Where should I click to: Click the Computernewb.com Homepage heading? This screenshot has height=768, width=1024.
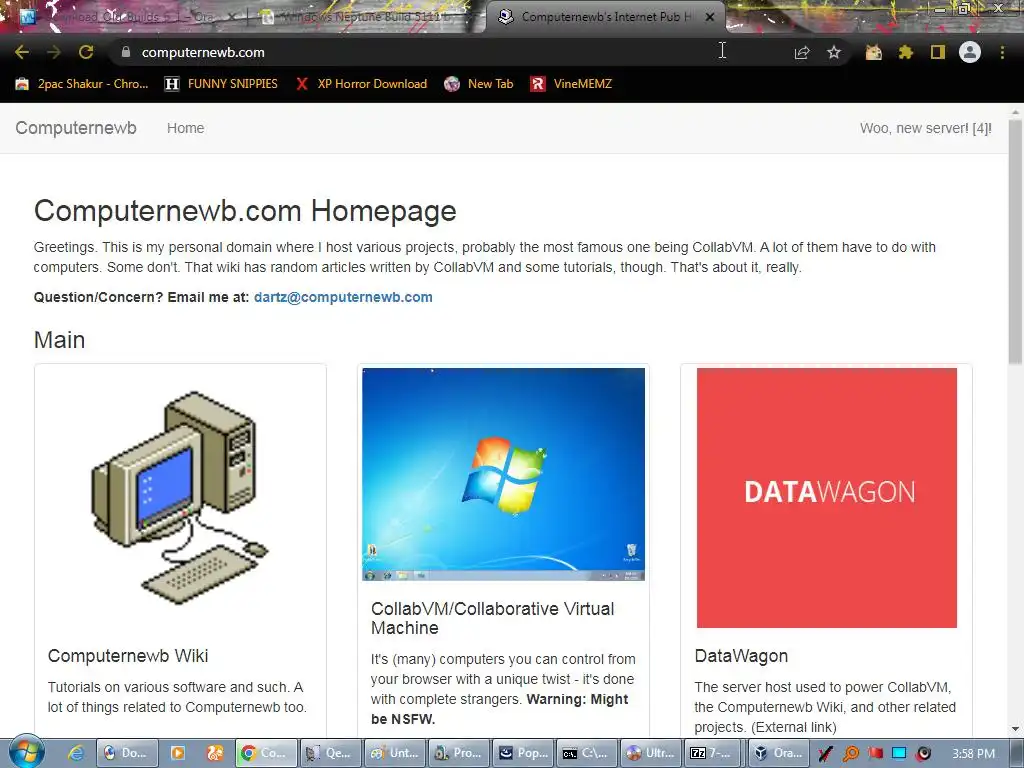(245, 211)
